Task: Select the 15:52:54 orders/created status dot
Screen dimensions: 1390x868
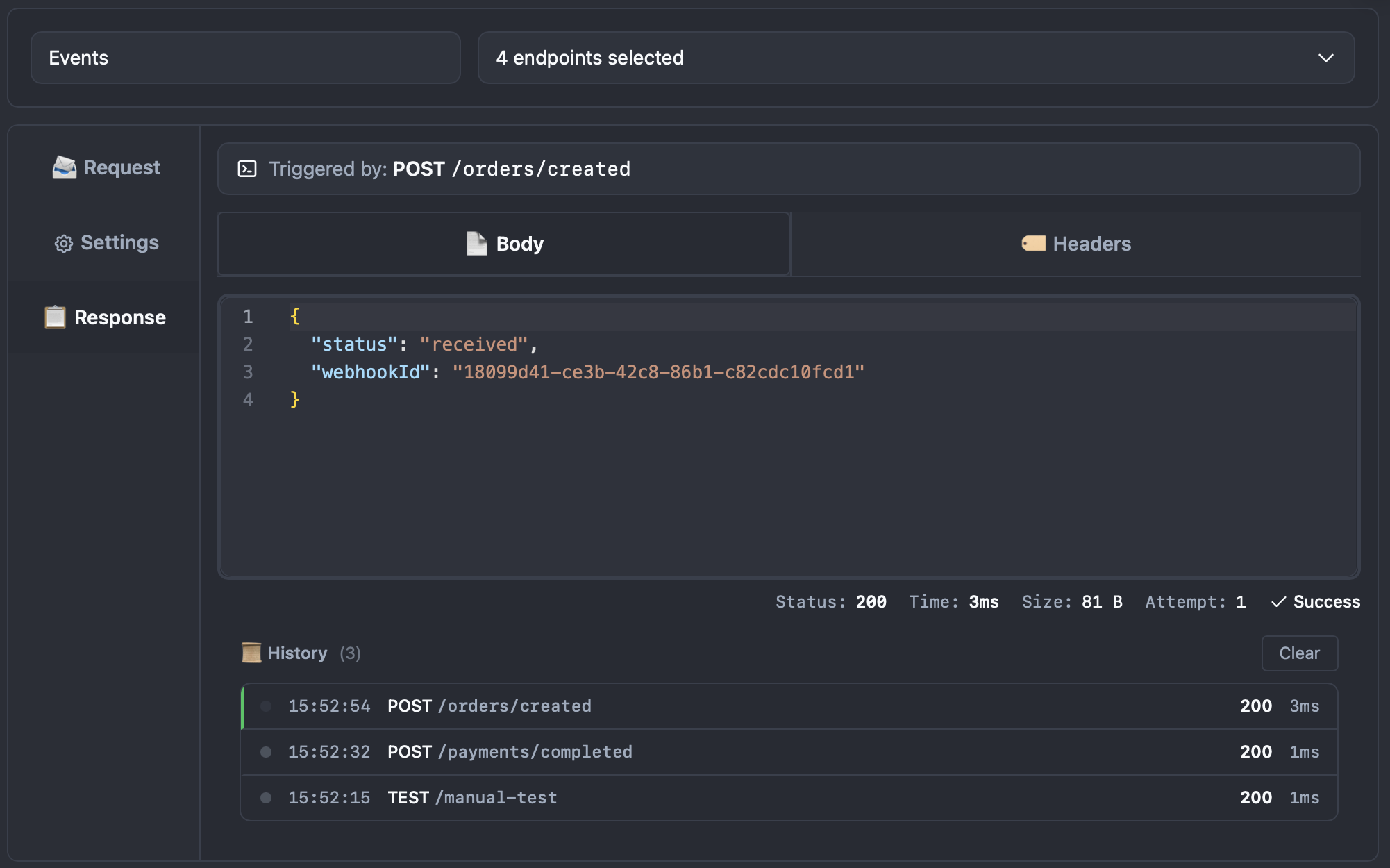Action: point(266,706)
